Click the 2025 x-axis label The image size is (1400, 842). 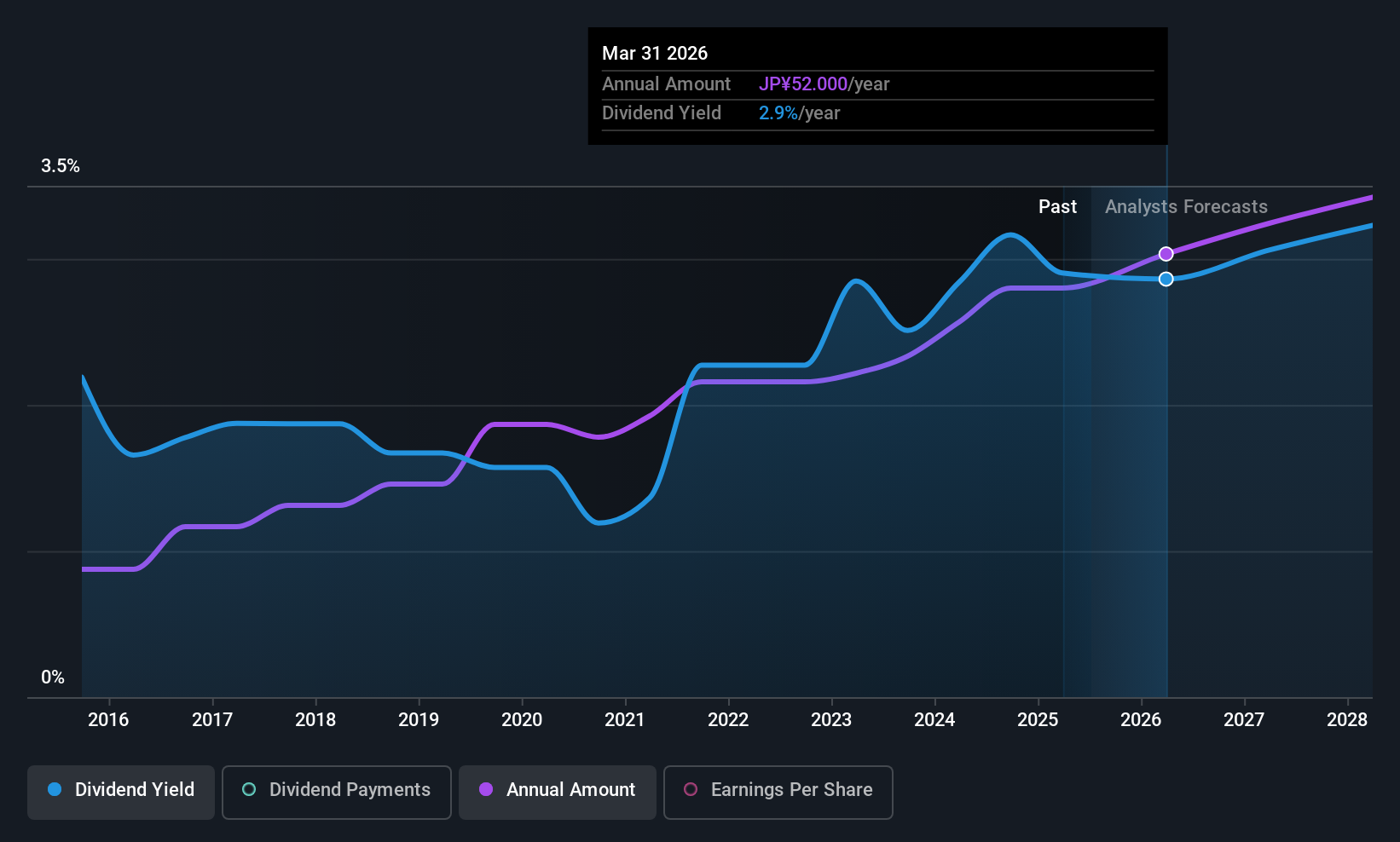1038,720
